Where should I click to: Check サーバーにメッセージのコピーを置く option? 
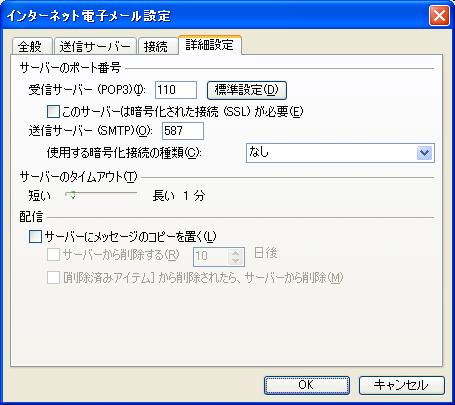tap(35, 236)
